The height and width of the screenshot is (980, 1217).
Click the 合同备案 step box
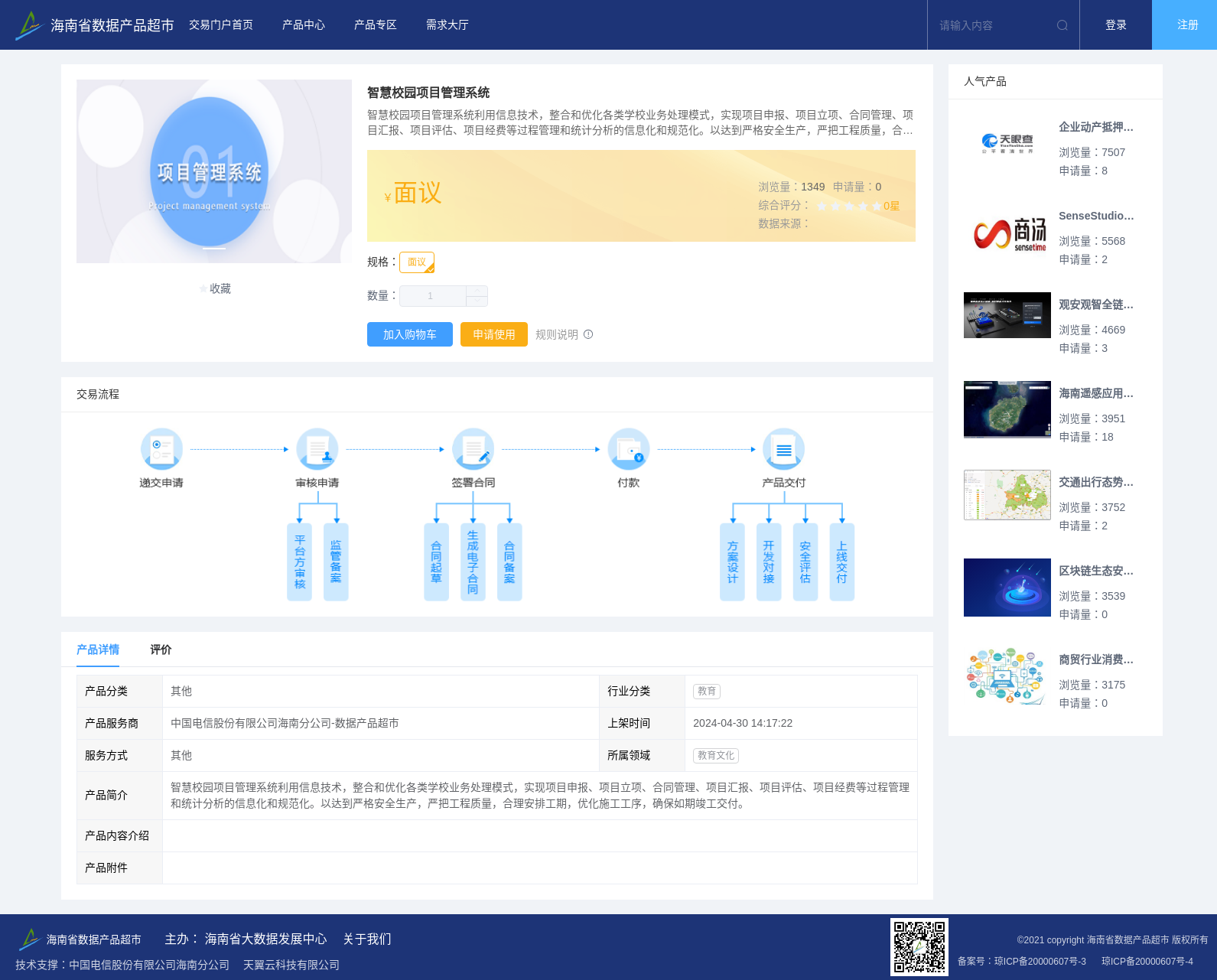pos(509,562)
